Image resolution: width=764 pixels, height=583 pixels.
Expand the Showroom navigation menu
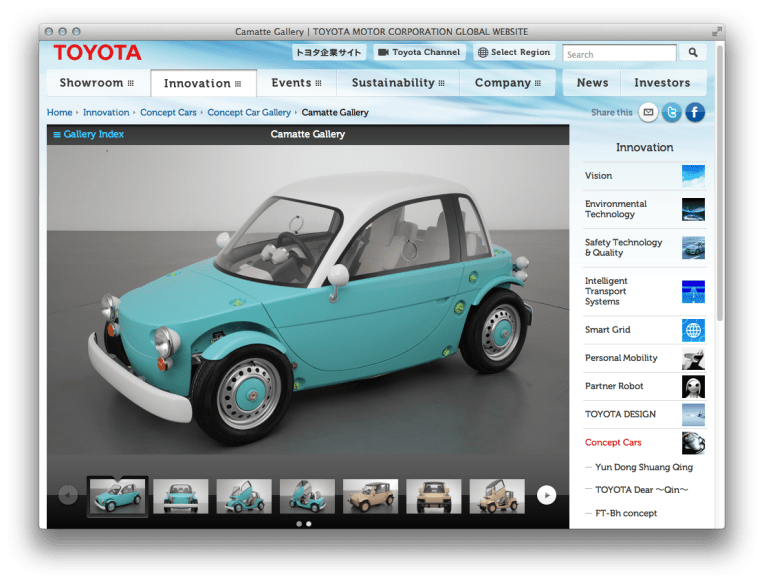[97, 83]
